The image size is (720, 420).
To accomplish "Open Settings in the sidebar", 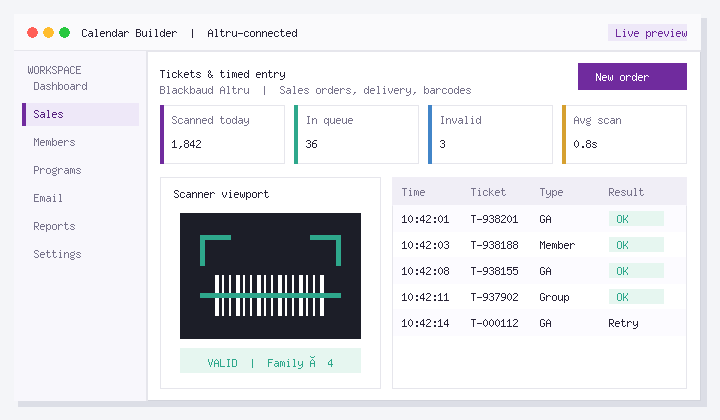I will coord(57,254).
